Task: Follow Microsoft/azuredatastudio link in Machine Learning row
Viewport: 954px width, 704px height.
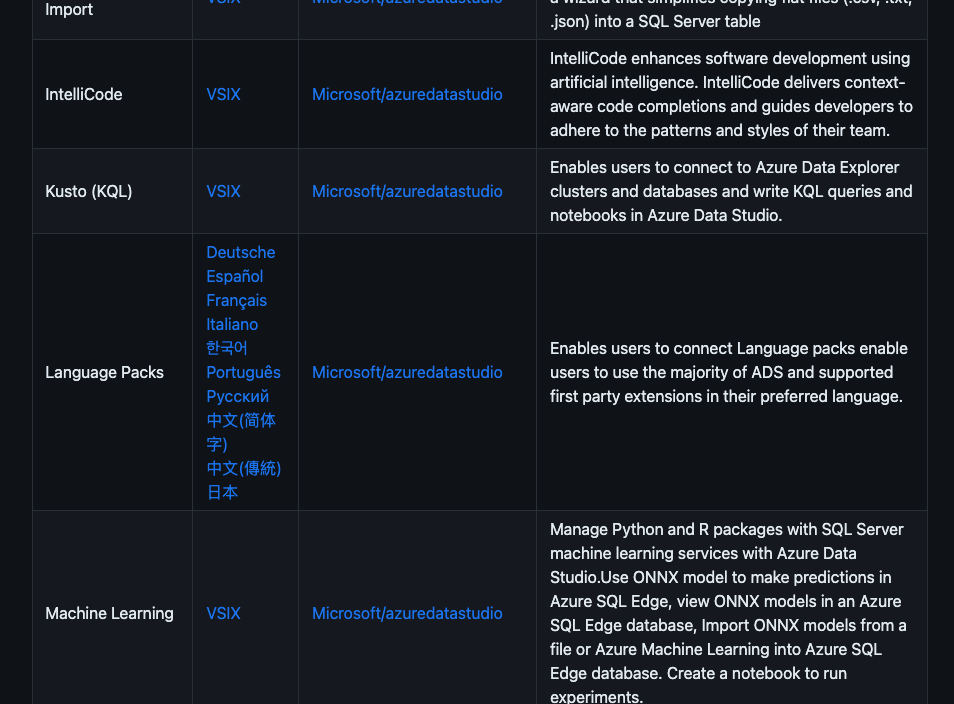Action: point(407,613)
